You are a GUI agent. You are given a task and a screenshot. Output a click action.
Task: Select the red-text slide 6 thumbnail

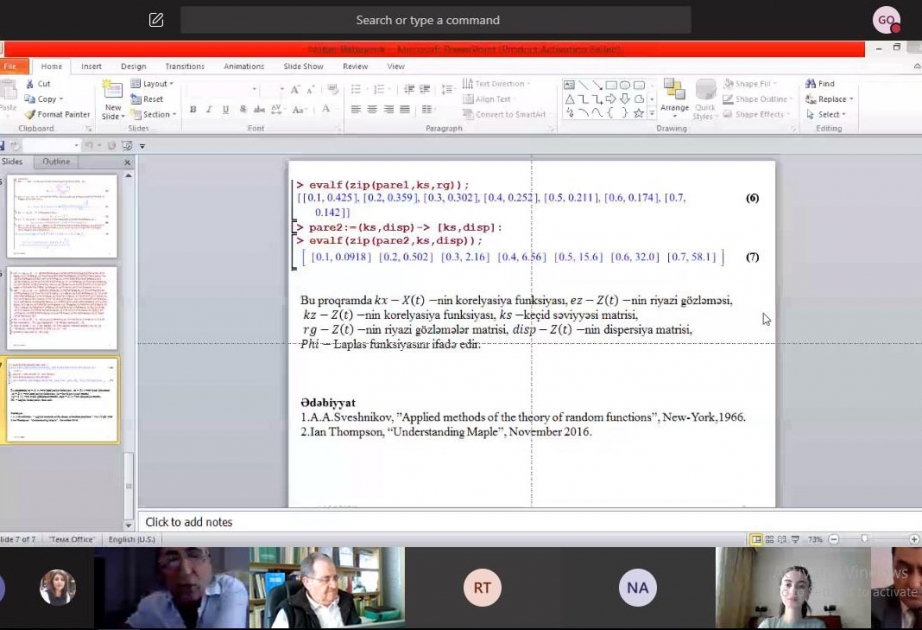click(62, 308)
